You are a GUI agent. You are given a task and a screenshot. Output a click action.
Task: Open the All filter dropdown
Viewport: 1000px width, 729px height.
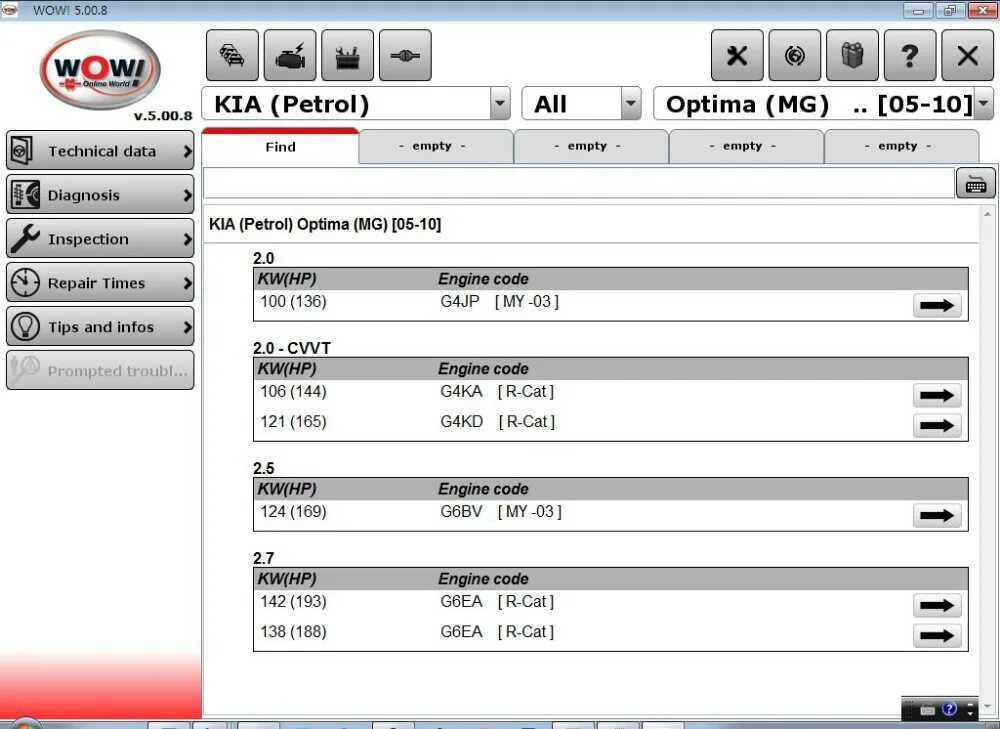631,103
